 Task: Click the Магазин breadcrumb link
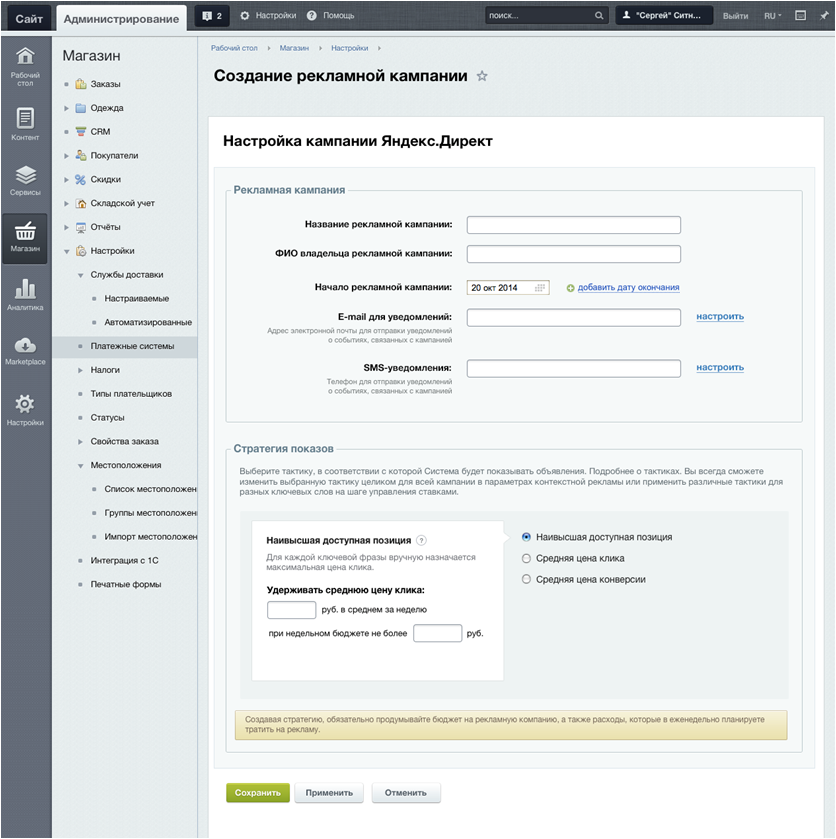[294, 48]
